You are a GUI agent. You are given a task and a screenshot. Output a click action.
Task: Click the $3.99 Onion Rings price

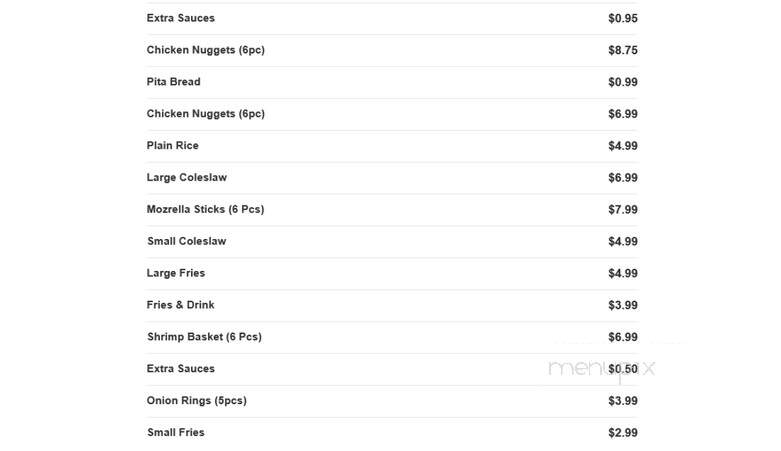(x=623, y=401)
